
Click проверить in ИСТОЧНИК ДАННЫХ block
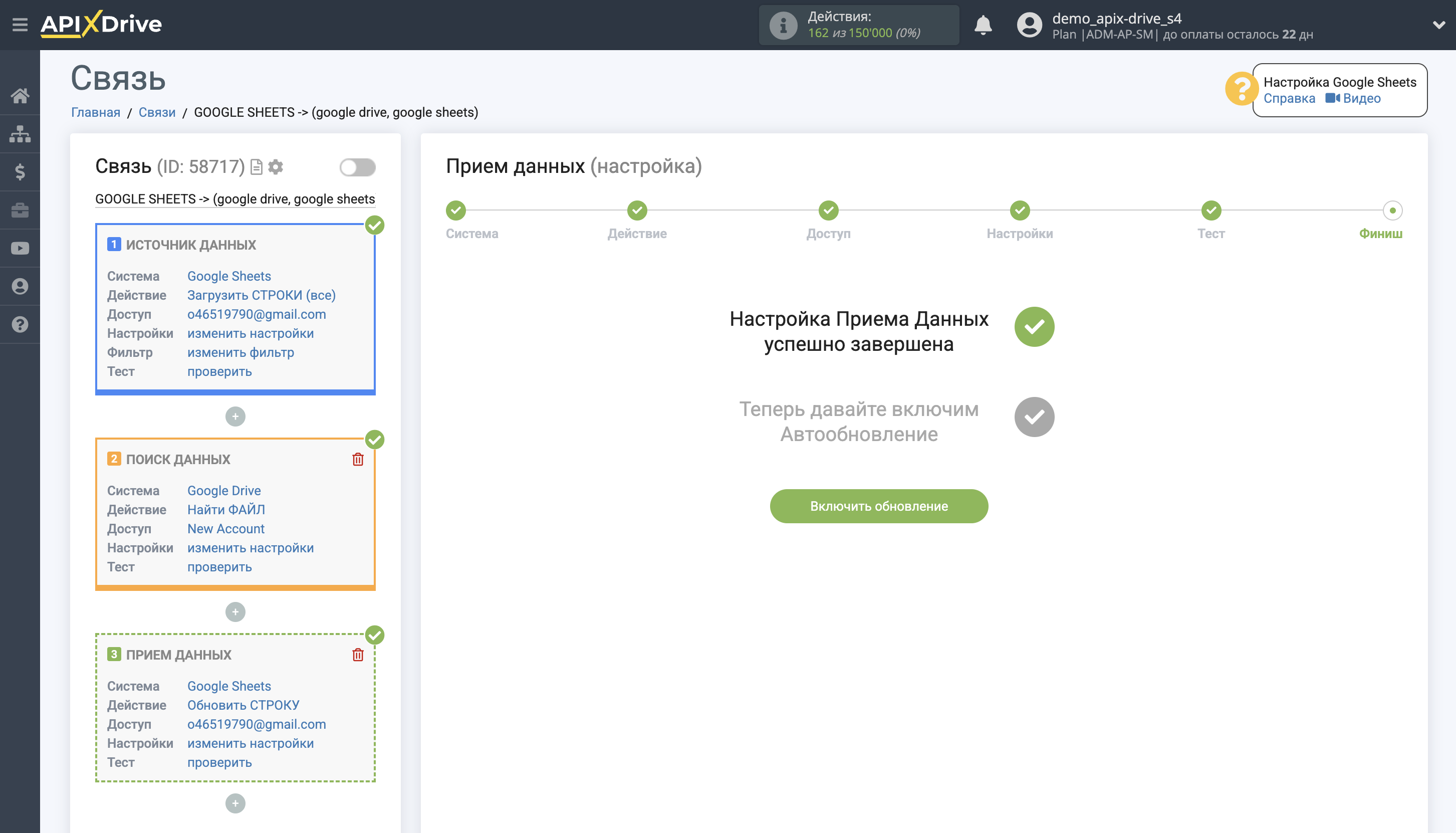point(219,372)
